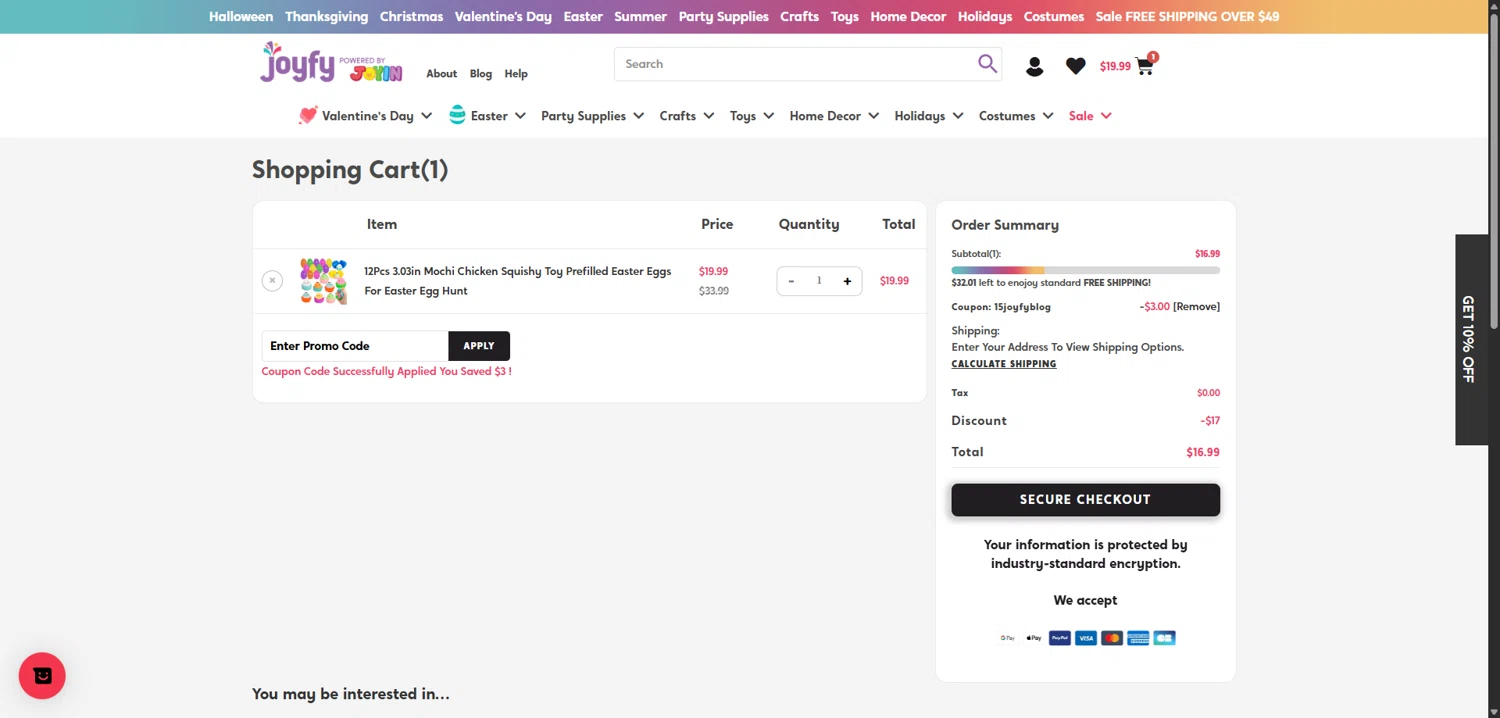Click the quantity value field
The image size is (1500, 718).
[819, 281]
